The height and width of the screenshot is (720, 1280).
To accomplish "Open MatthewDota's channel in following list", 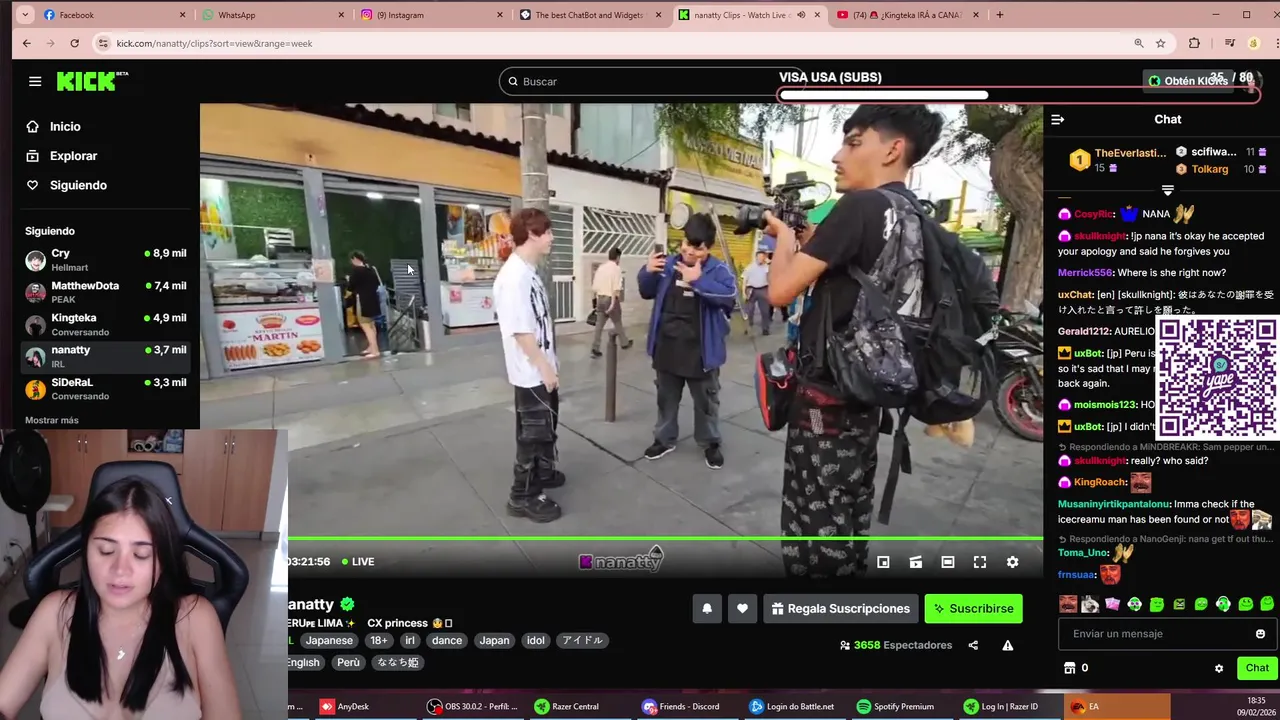I will [105, 292].
